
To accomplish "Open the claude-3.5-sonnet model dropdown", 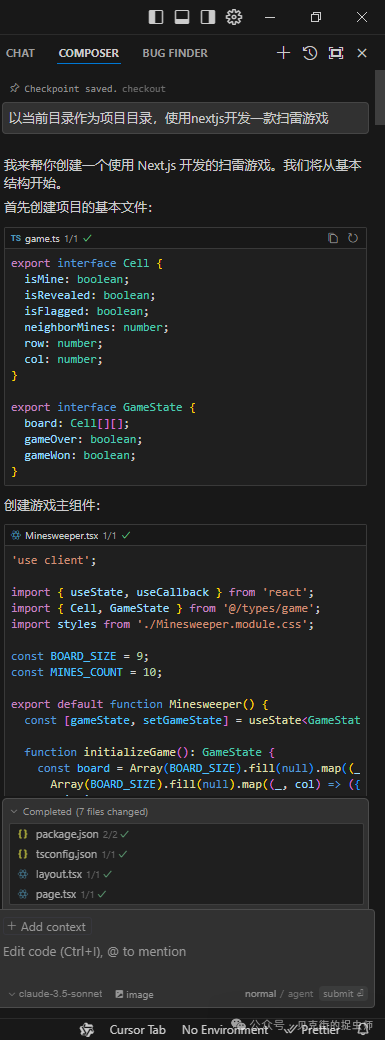I will (x=56, y=994).
